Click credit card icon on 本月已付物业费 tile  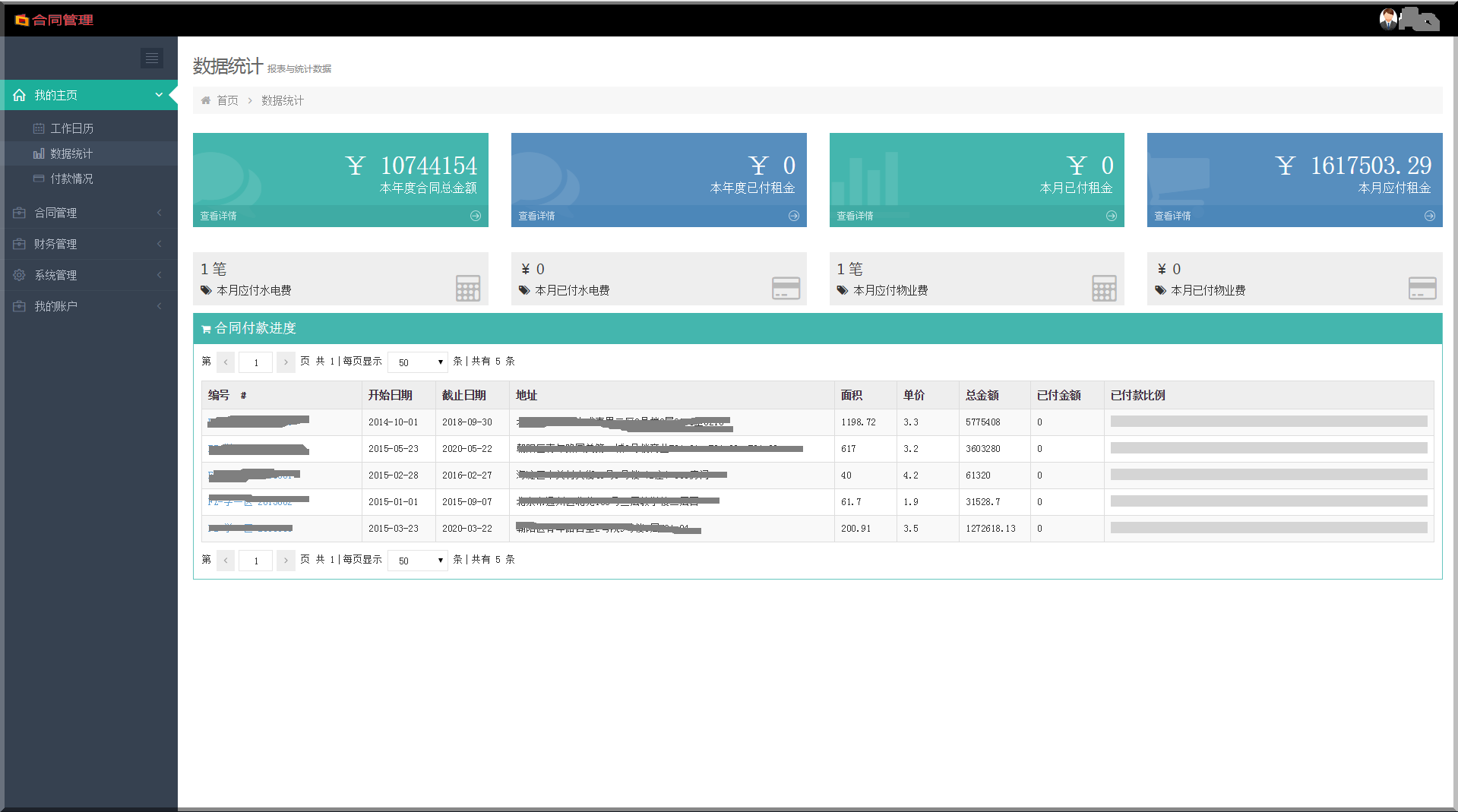1422,288
